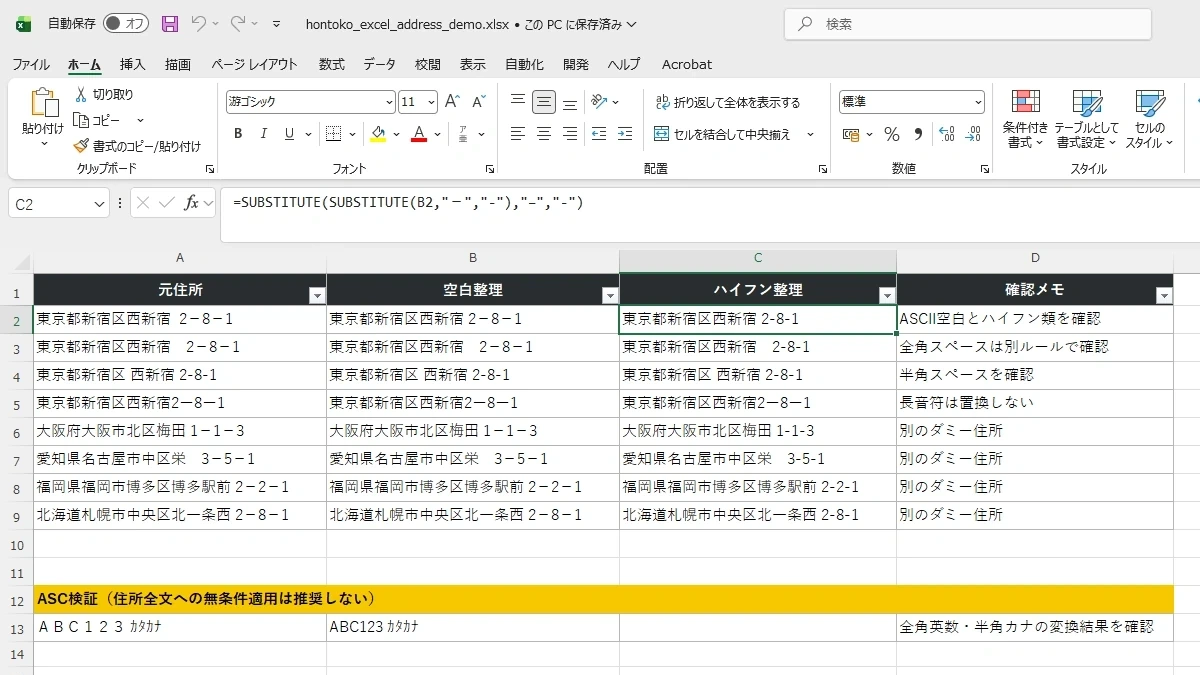This screenshot has height=675, width=1200.
Task: Click the Increase Decimal icon
Action: tap(946, 134)
